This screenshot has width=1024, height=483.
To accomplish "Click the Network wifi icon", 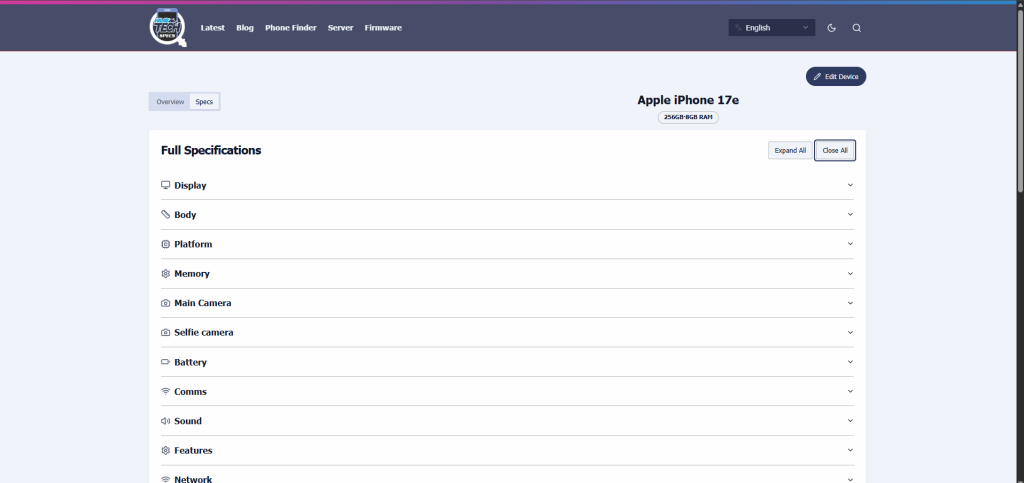I will tap(165, 479).
